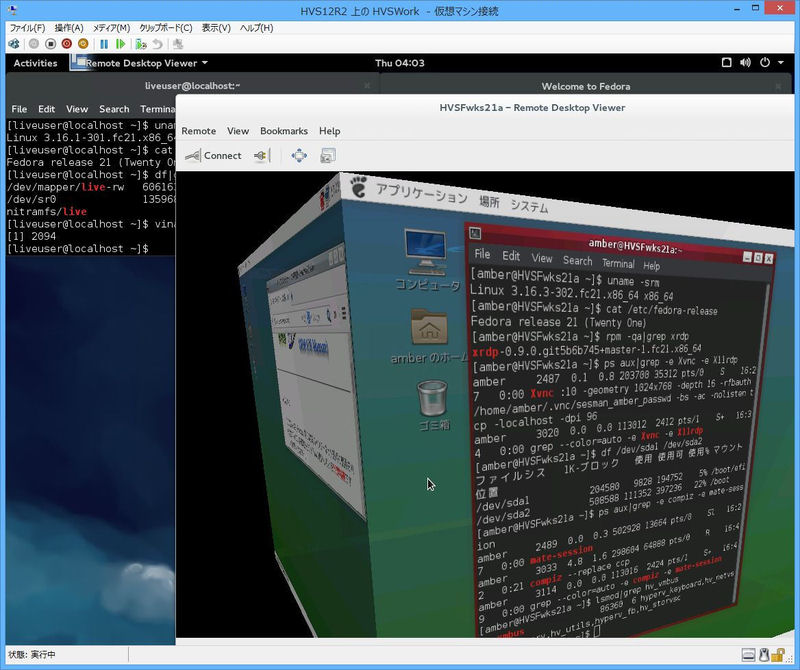Open the クリップボード(C) menu

click(166, 28)
